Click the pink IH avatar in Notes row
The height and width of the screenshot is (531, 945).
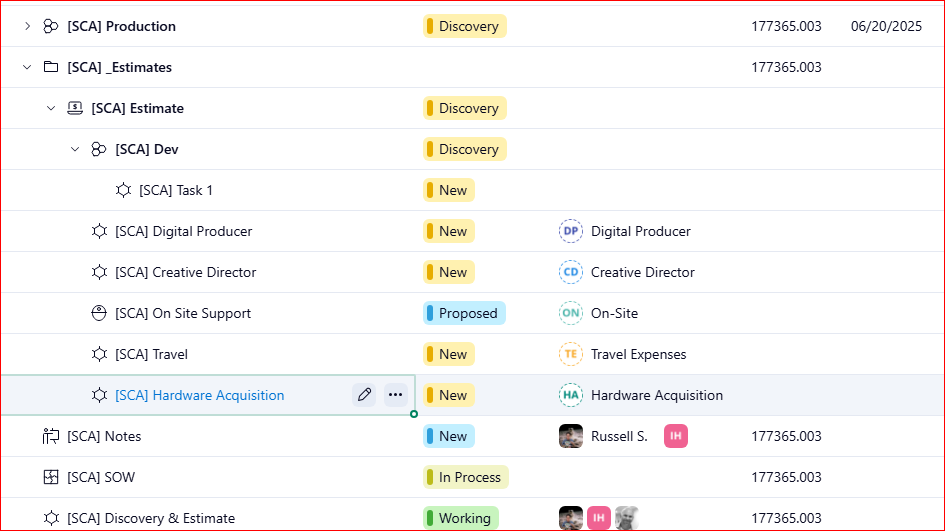point(676,436)
